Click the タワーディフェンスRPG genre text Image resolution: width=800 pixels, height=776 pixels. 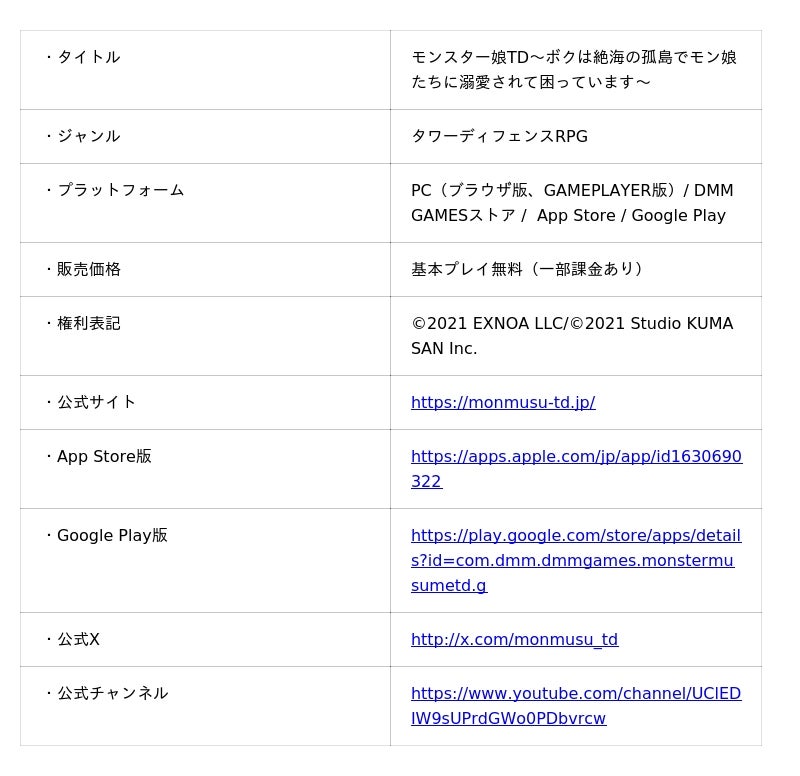499,136
